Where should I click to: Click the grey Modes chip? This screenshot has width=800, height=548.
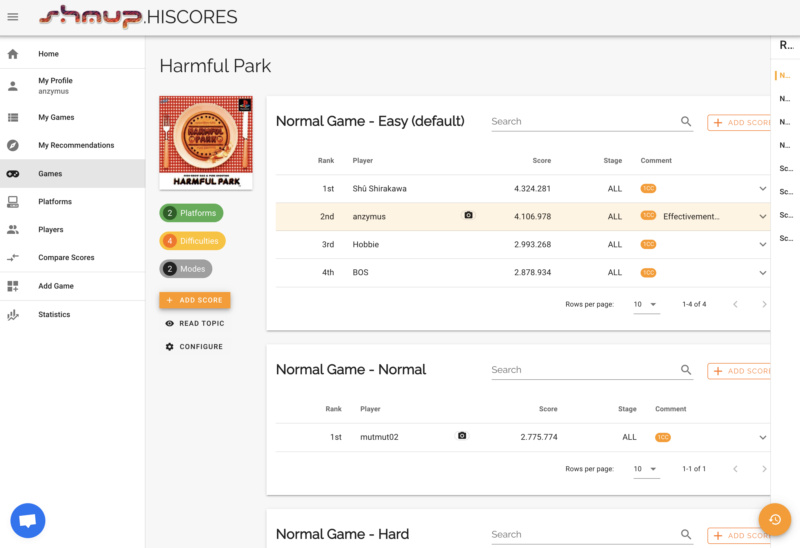[x=186, y=269]
